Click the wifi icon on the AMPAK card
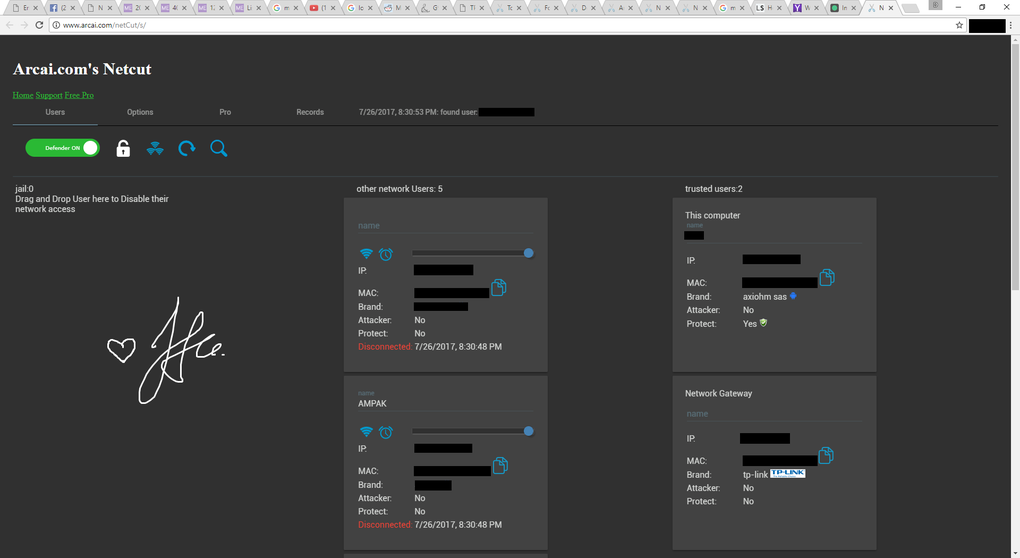Screen dimensions: 1020x558 tap(366, 432)
